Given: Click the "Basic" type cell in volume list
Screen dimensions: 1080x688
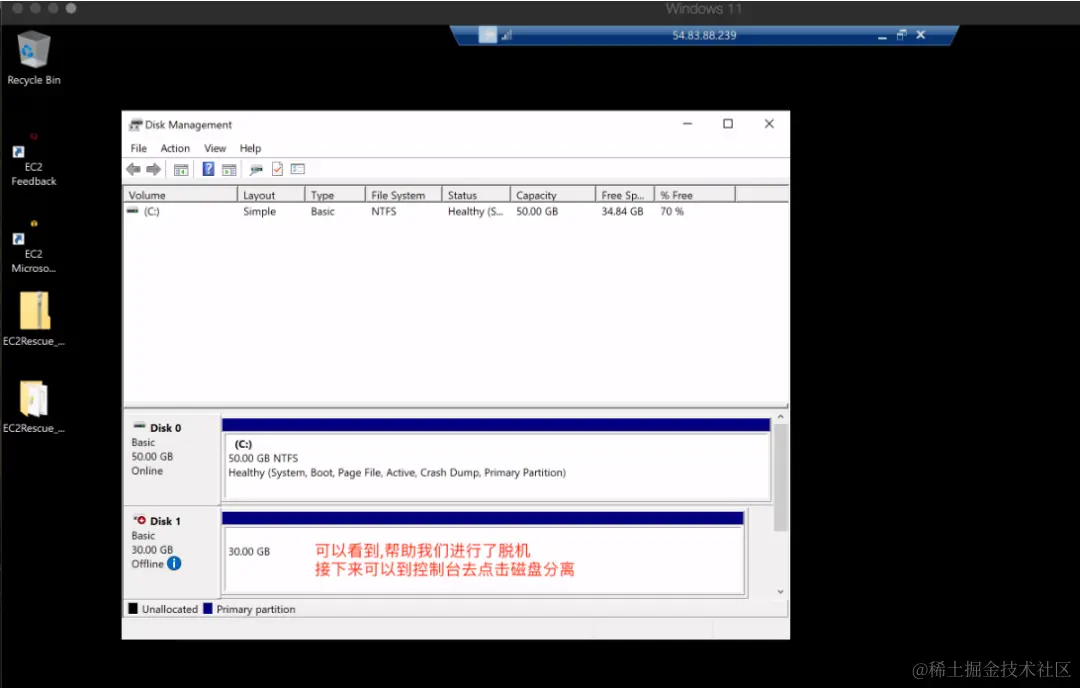Looking at the screenshot, I should (322, 211).
